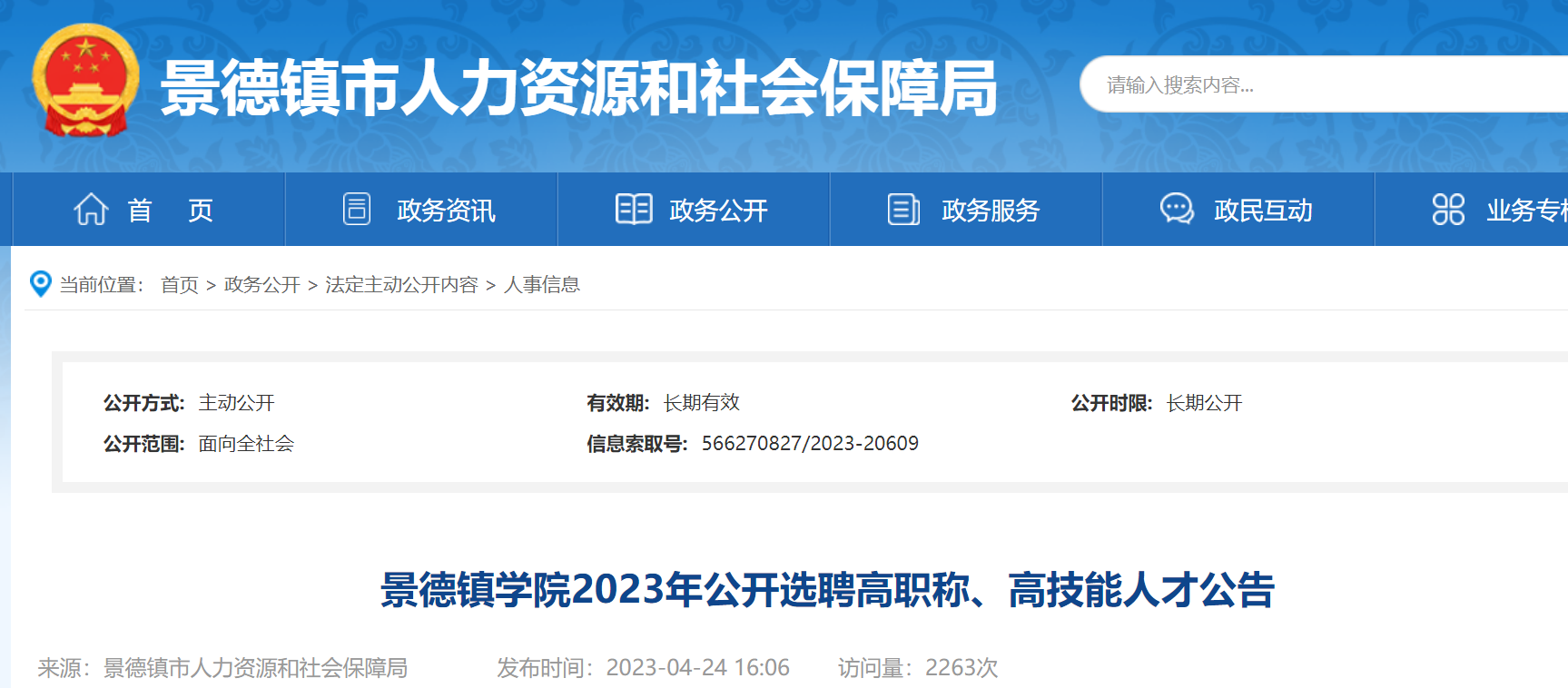Click the location pin icon
Viewport: 1568px width, 688px height.
click(x=41, y=283)
